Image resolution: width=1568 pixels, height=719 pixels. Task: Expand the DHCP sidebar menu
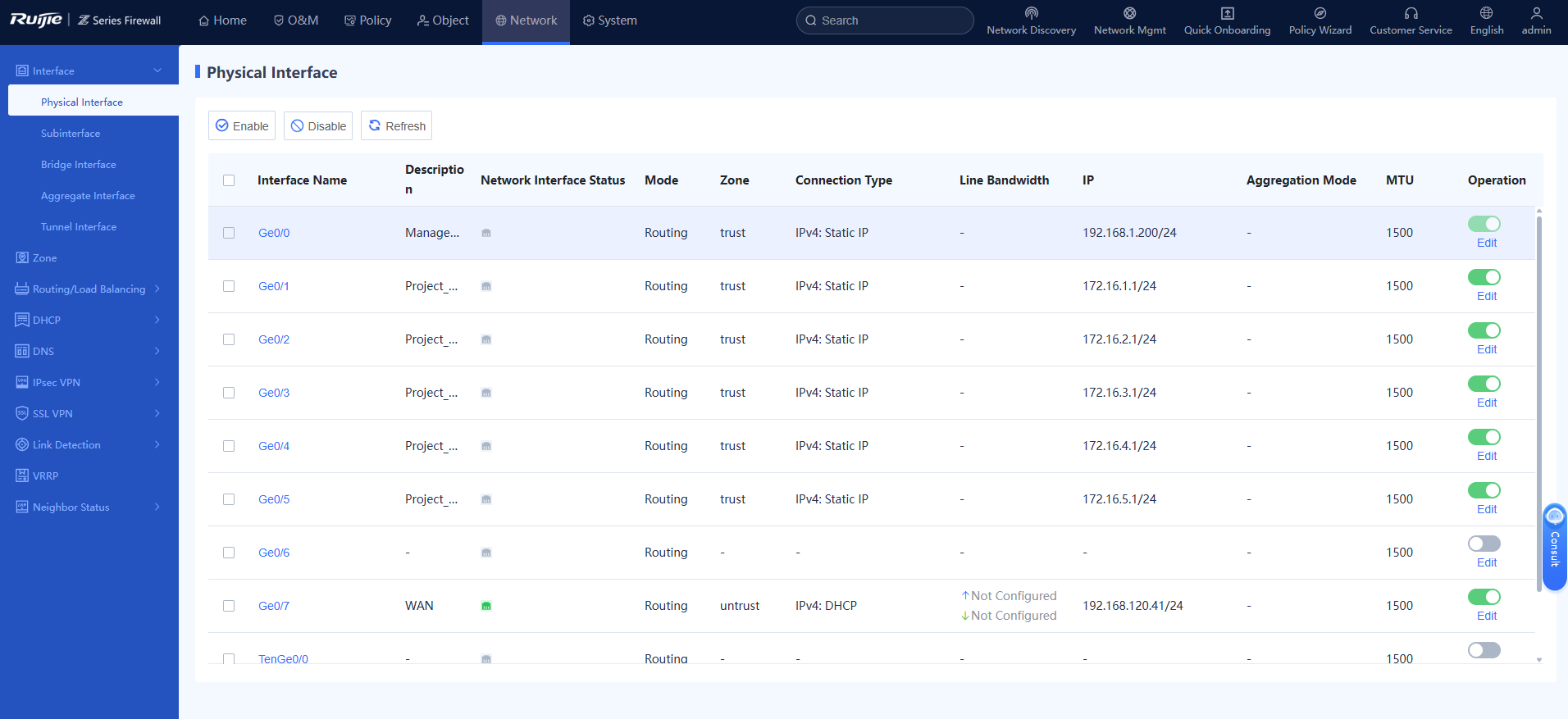pyautogui.click(x=89, y=320)
